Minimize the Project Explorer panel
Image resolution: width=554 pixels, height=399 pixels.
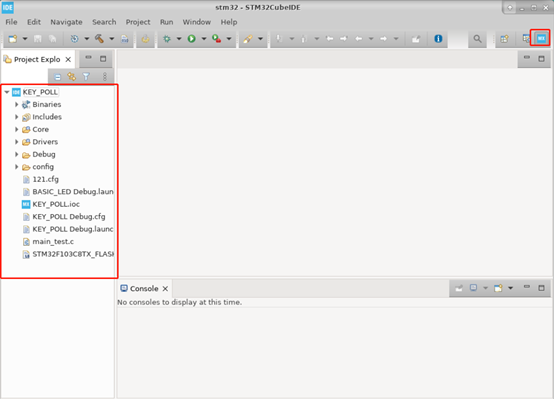pos(88,58)
